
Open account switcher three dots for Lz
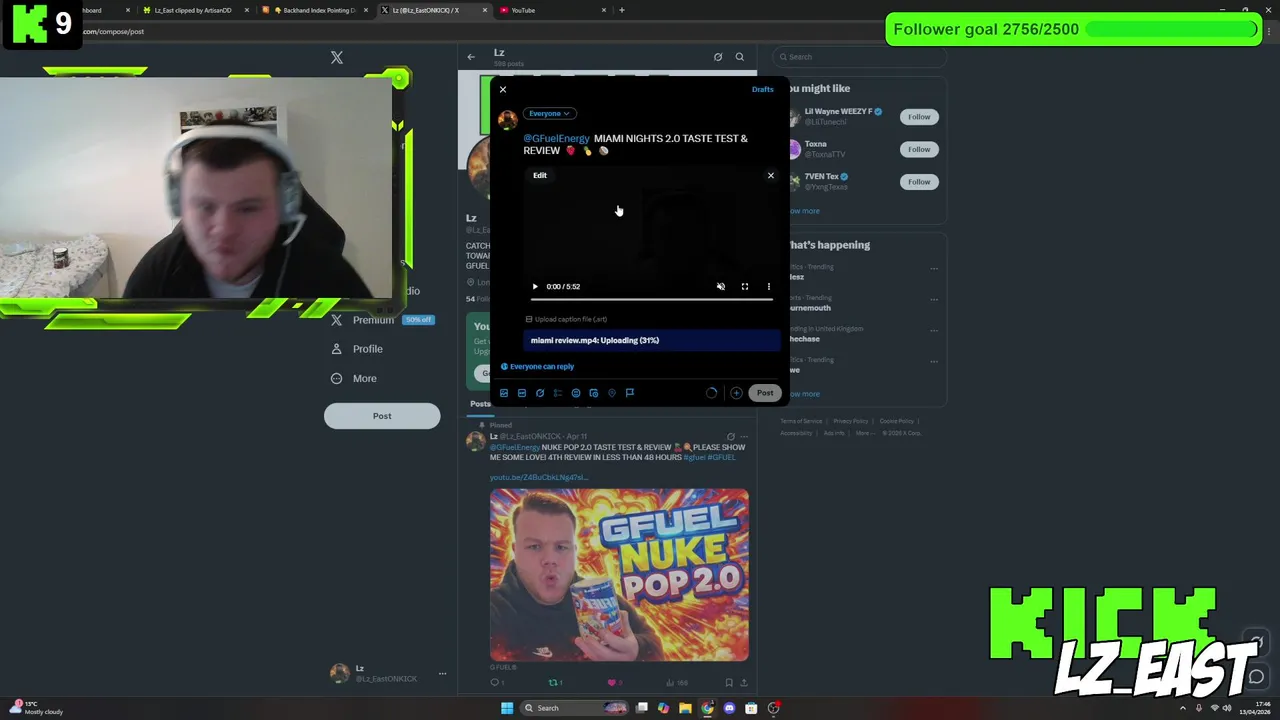(x=442, y=674)
